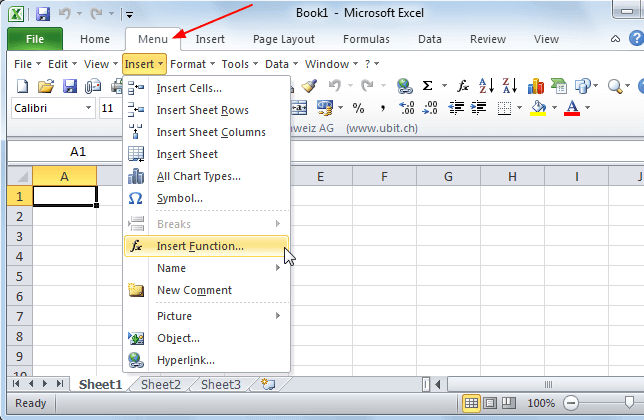Click the zoom out minus button

click(x=571, y=403)
